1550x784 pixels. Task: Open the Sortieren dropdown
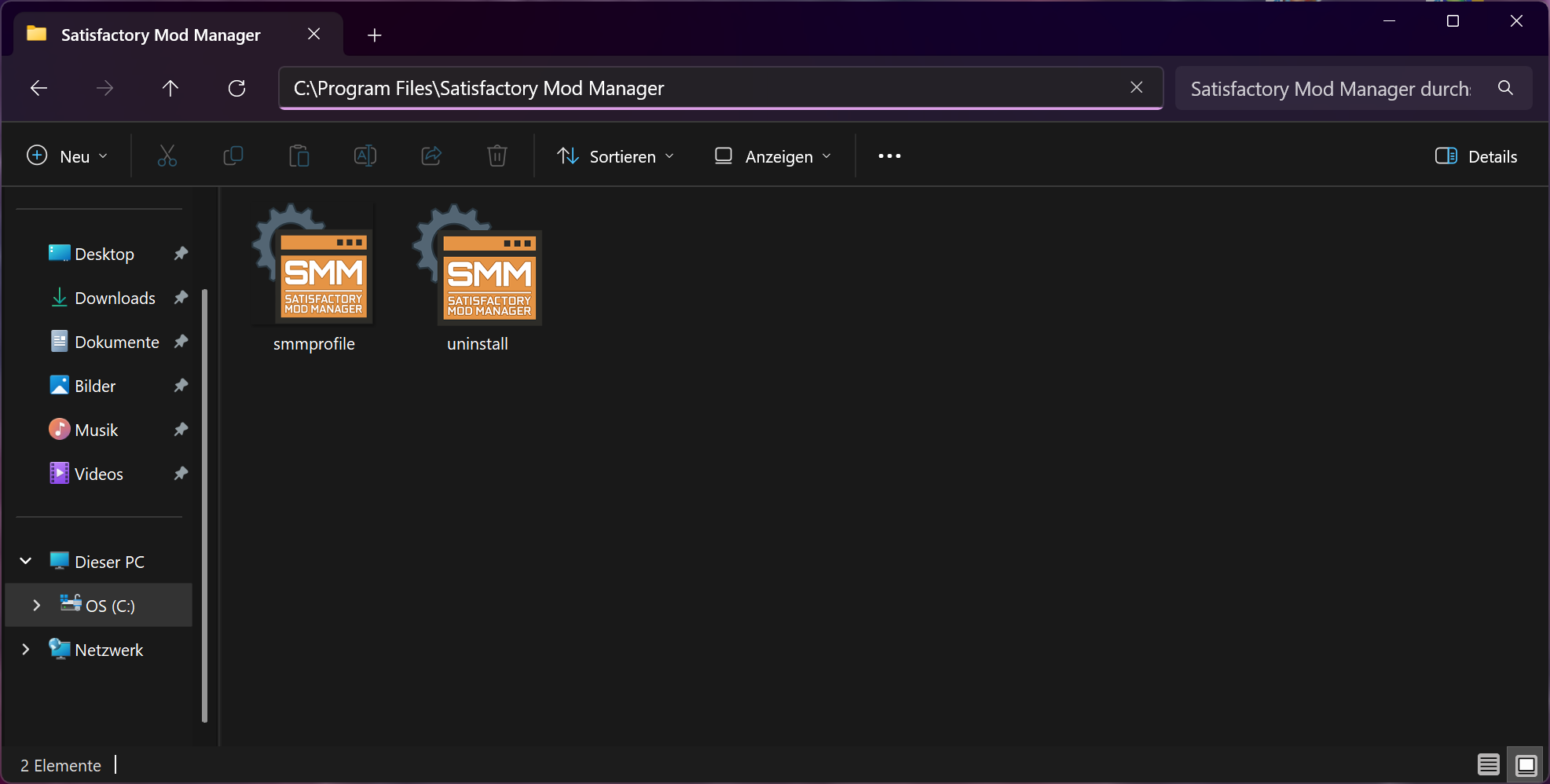point(616,156)
